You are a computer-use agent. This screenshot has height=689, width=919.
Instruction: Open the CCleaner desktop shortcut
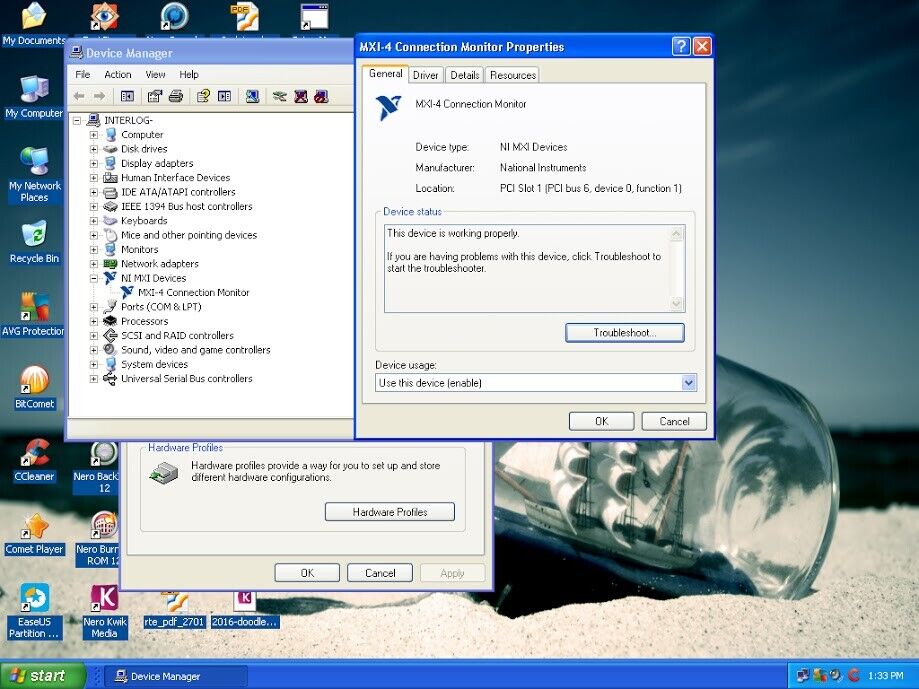(34, 461)
